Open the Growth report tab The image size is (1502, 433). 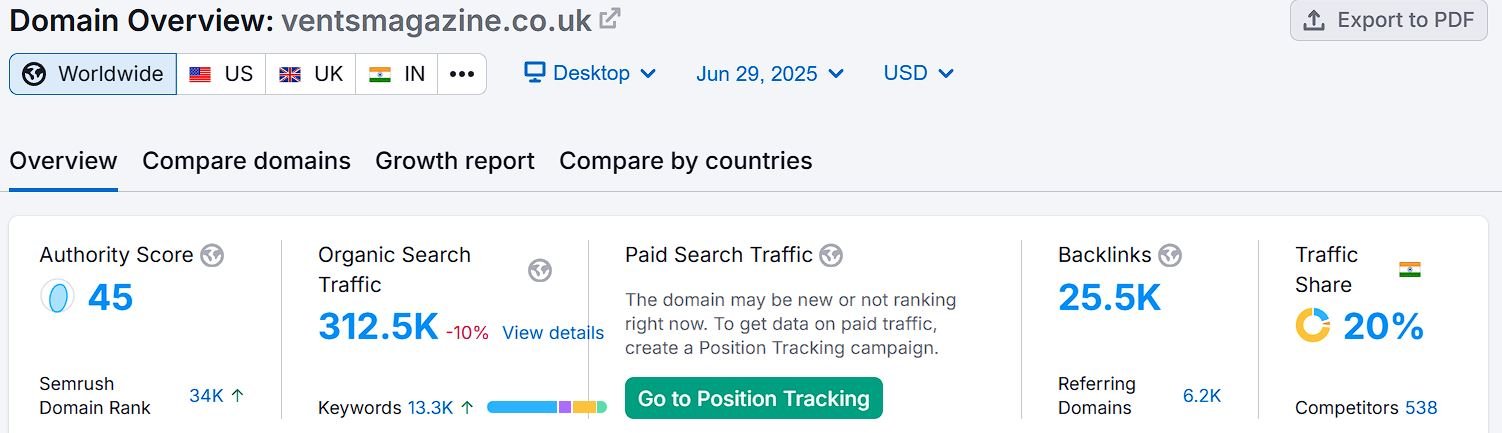coord(455,161)
